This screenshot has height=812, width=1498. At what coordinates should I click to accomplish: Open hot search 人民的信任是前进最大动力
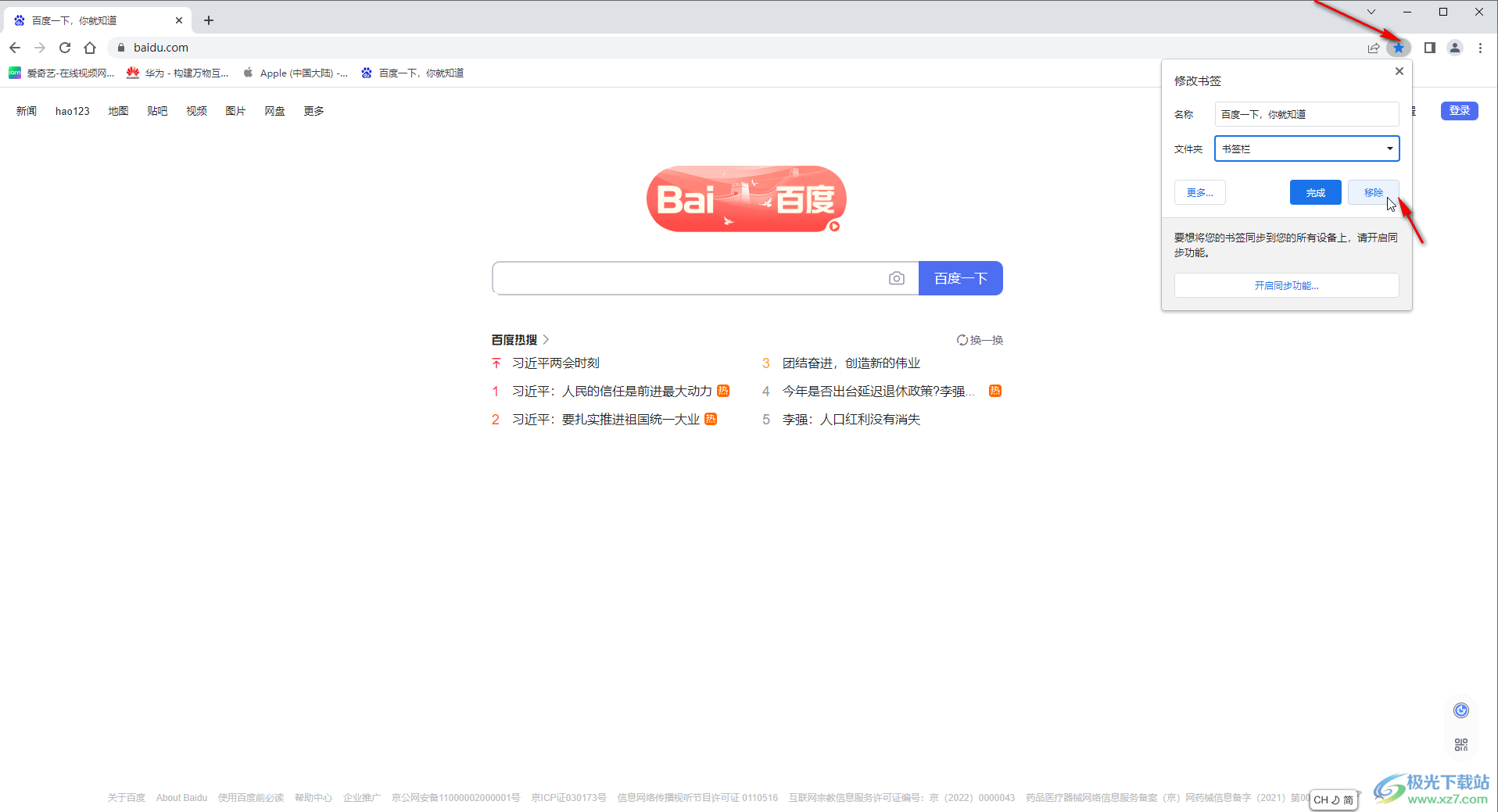pos(612,392)
